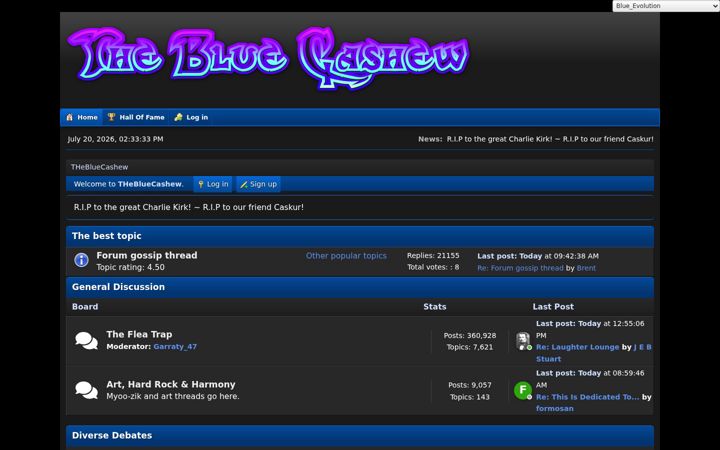The width and height of the screenshot is (720, 450).
Task: Open Re: This Is Dedicated To... post
Action: point(587,397)
